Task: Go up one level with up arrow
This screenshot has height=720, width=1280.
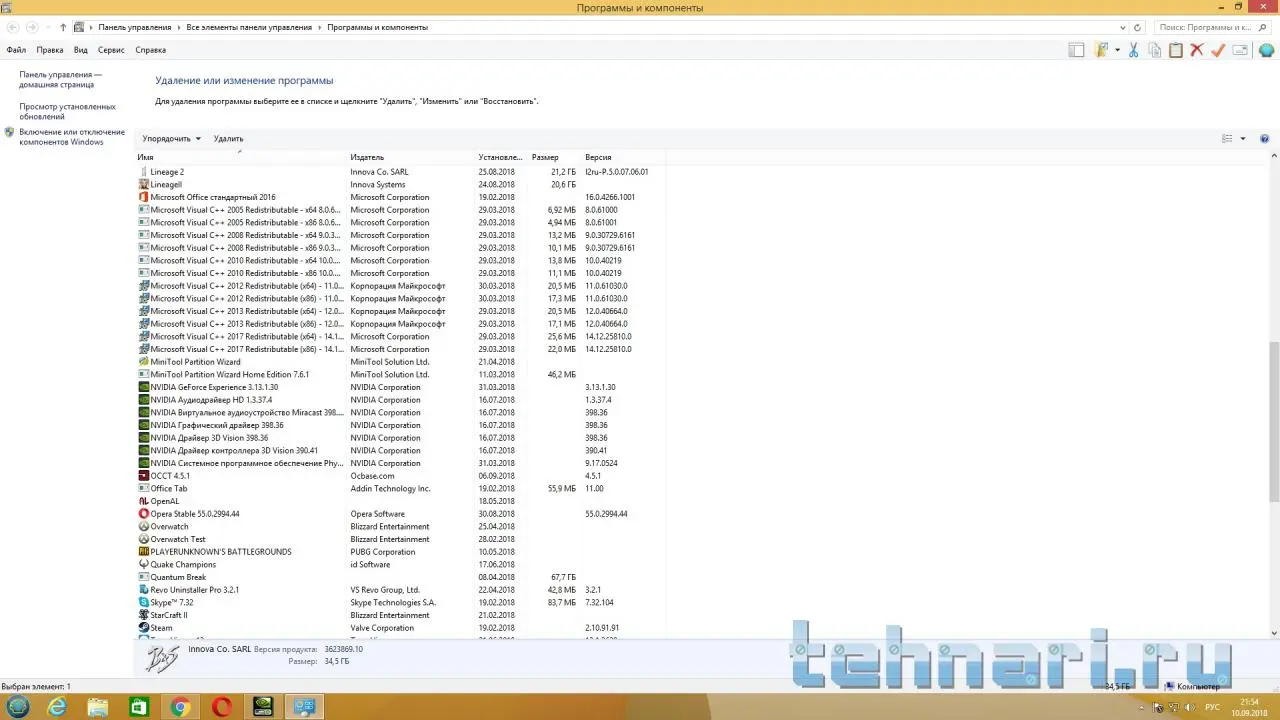Action: [63, 28]
